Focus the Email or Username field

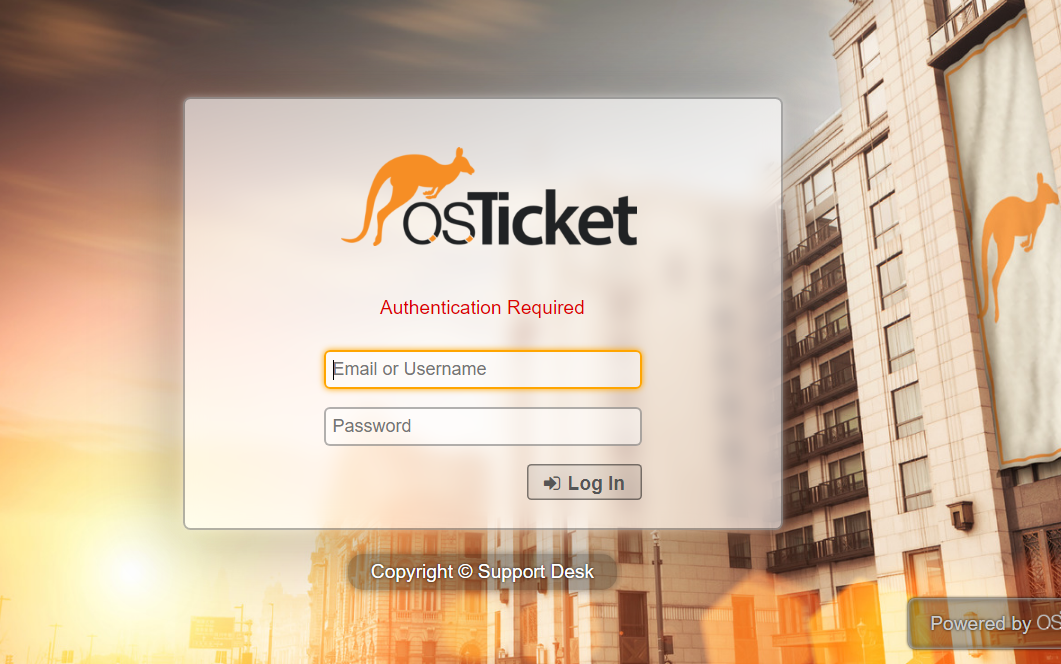[x=482, y=369]
